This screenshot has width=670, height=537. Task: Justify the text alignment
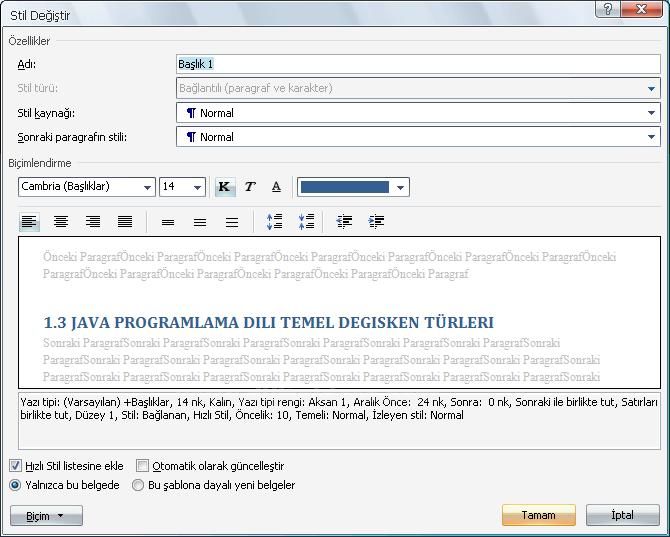(125, 222)
